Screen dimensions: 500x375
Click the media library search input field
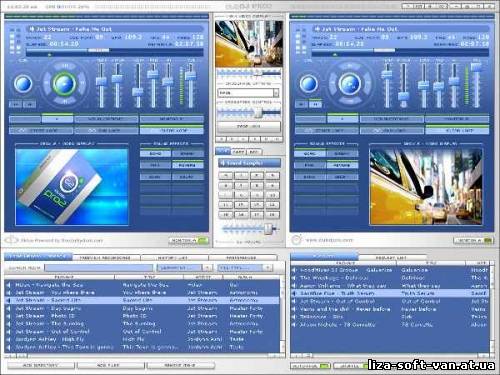tap(99, 268)
